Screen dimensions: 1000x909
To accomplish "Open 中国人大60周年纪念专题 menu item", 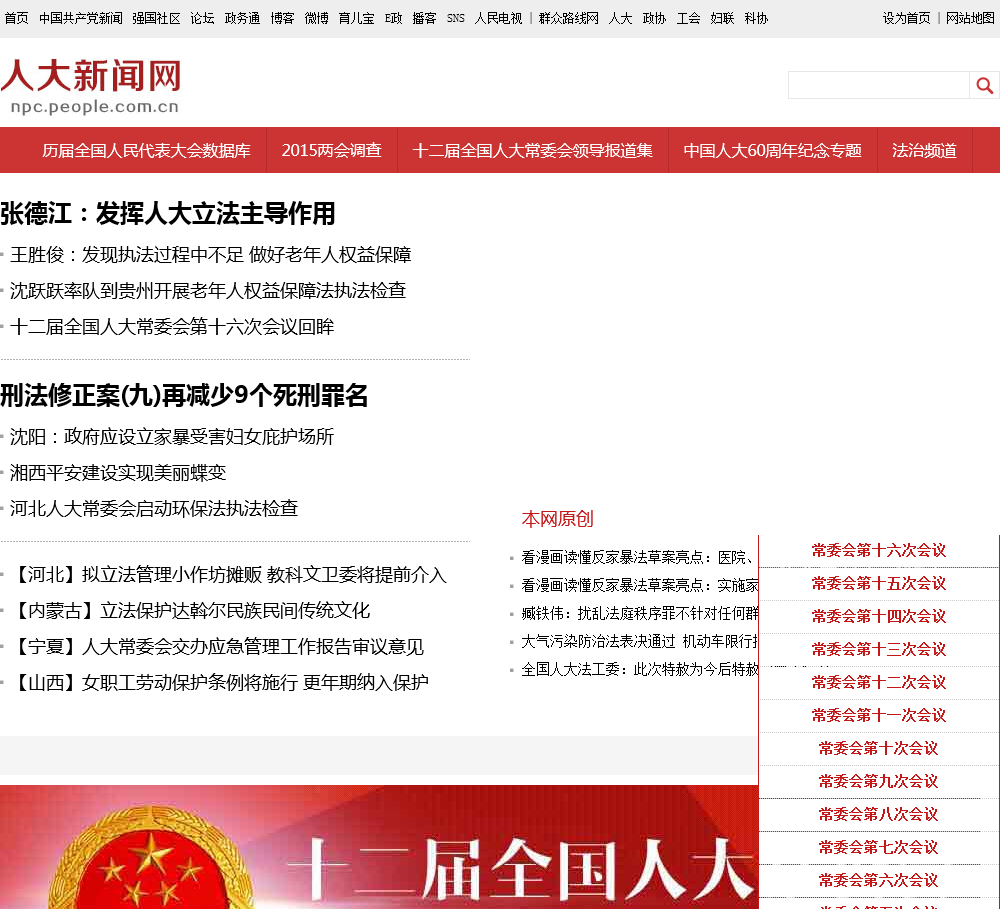I will 772,151.
